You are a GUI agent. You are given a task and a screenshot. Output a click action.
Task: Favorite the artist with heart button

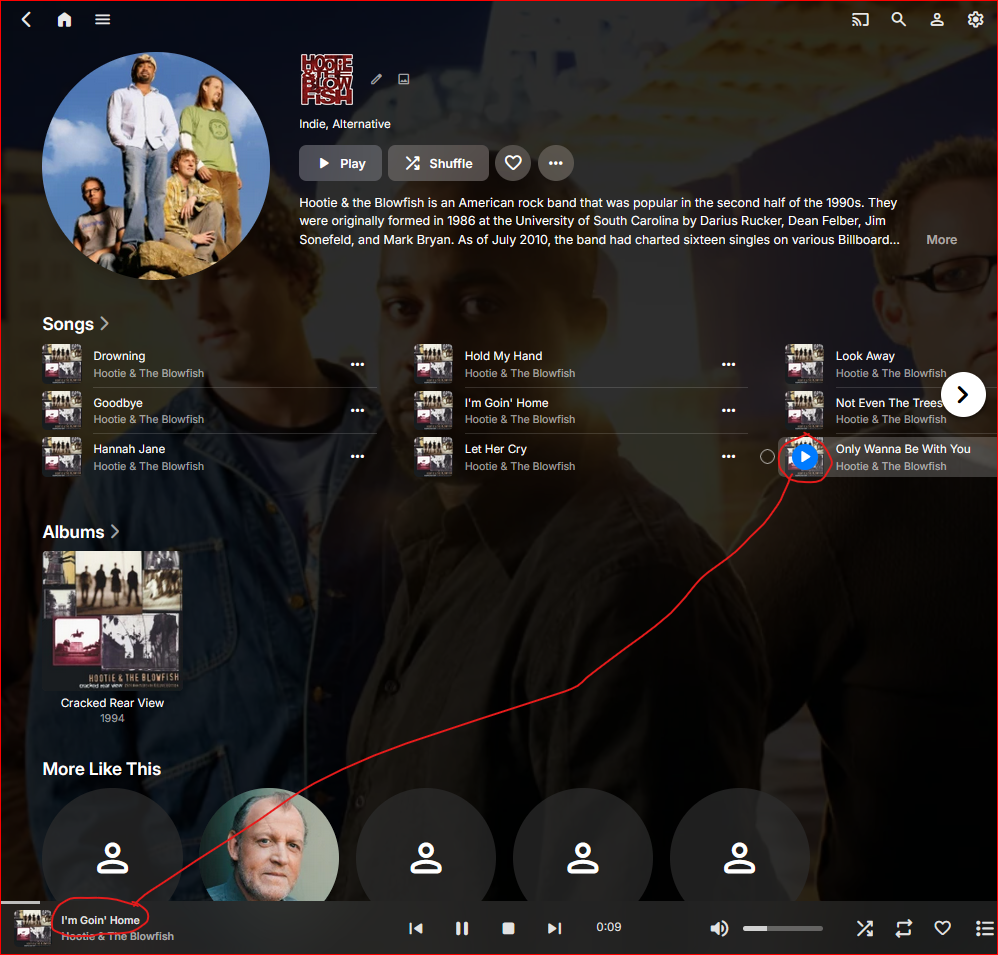point(513,163)
